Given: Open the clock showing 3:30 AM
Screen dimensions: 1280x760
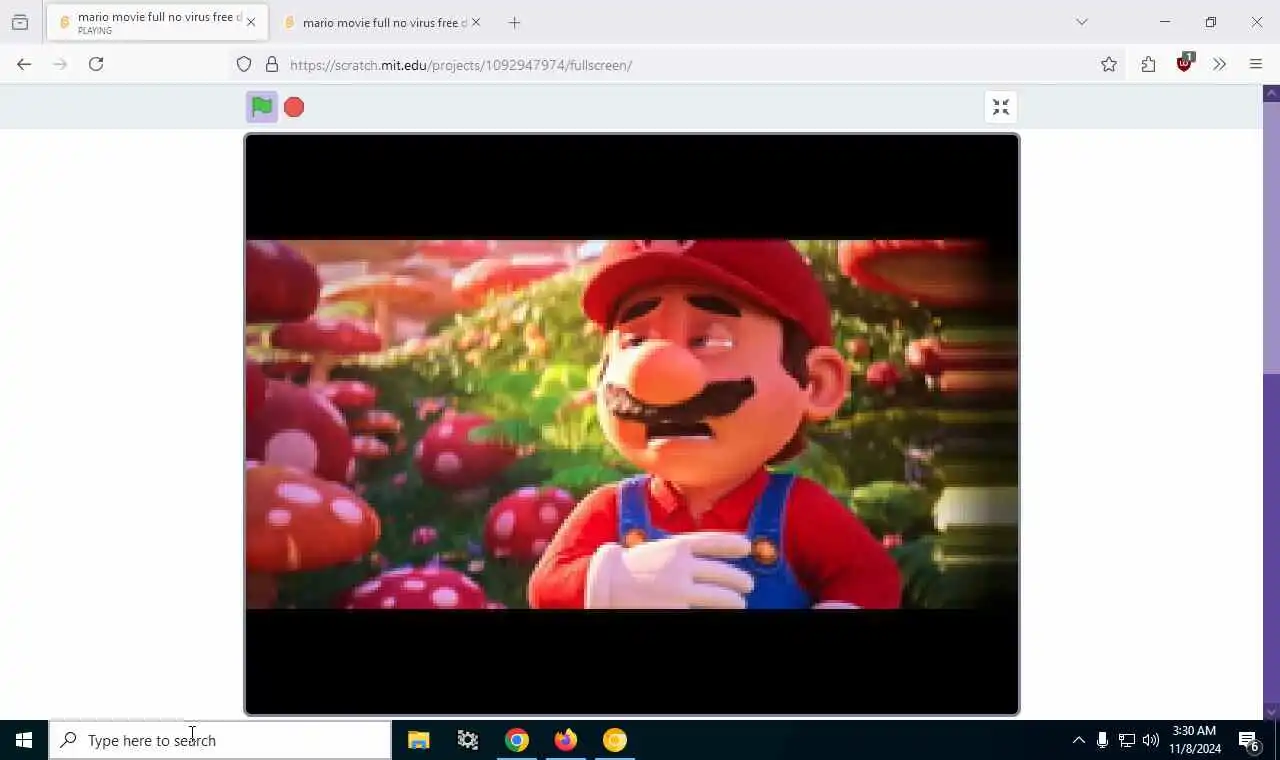Looking at the screenshot, I should coord(1195,740).
